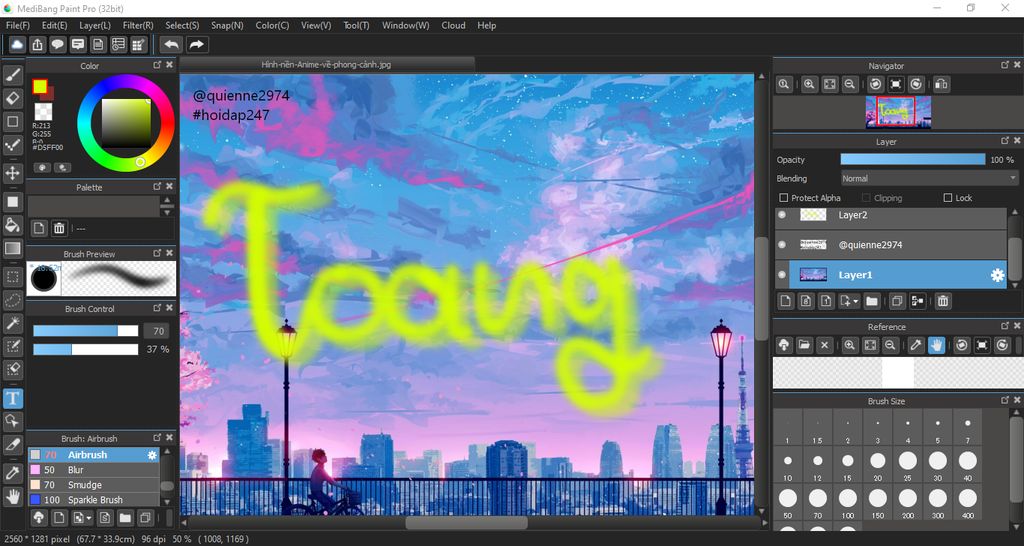Screen dimensions: 1024x546
Task: Select the Hand tool in left toolbar
Action: coord(12,496)
